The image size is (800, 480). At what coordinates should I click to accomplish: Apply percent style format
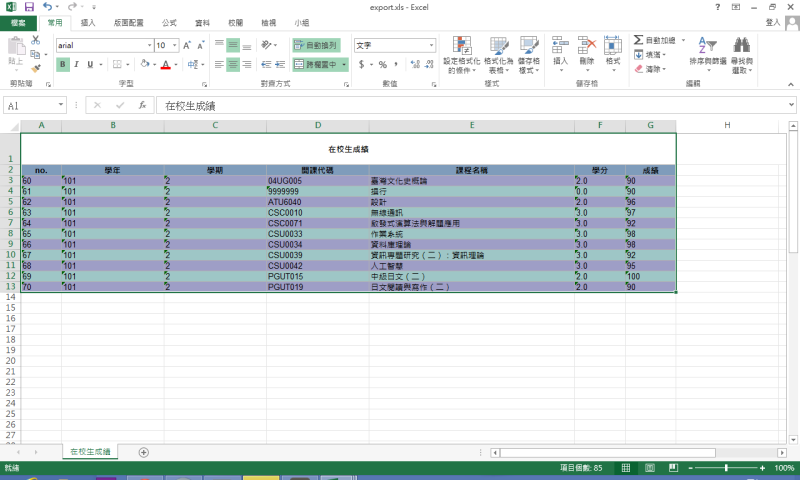coord(383,64)
